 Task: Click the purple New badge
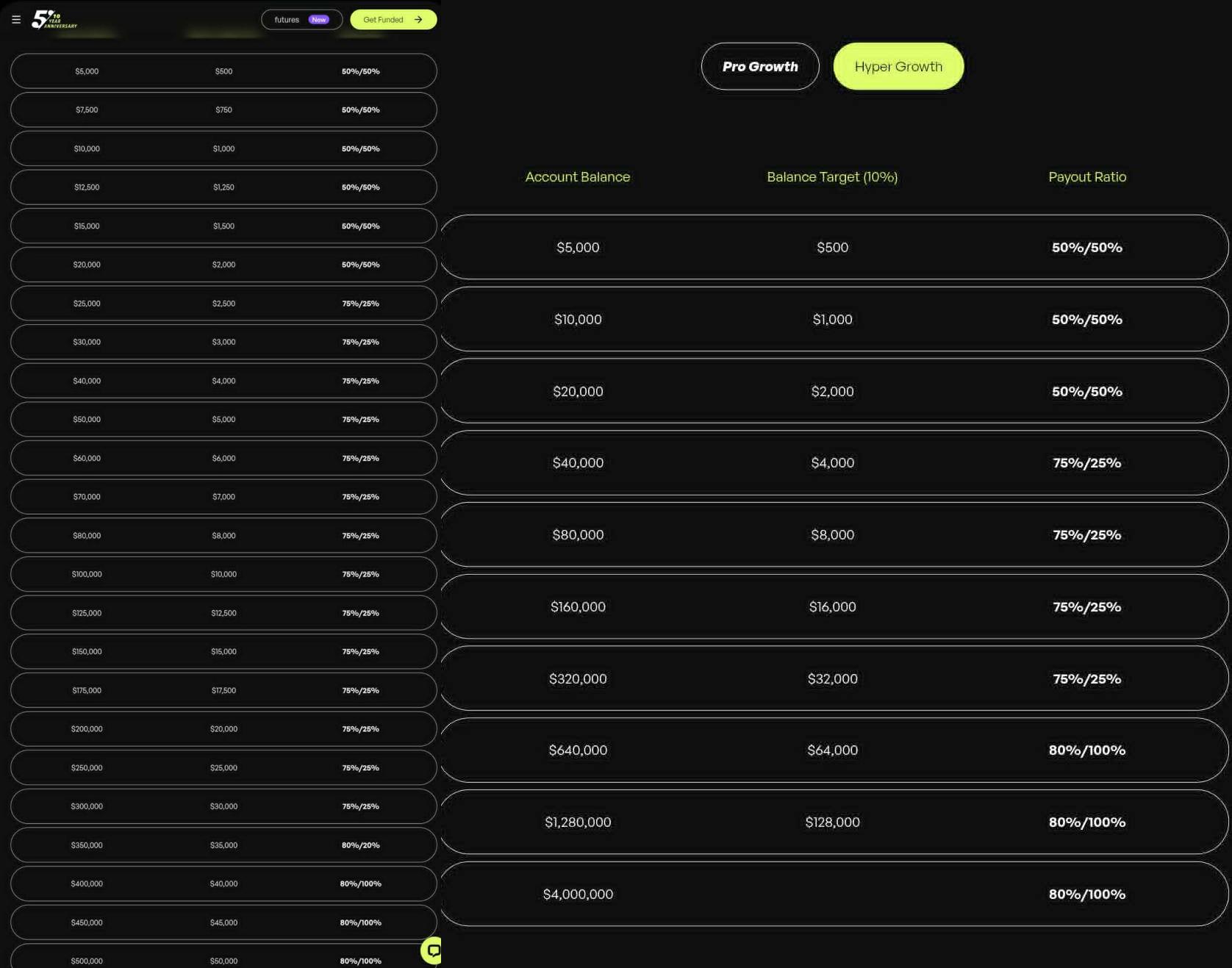(x=318, y=20)
